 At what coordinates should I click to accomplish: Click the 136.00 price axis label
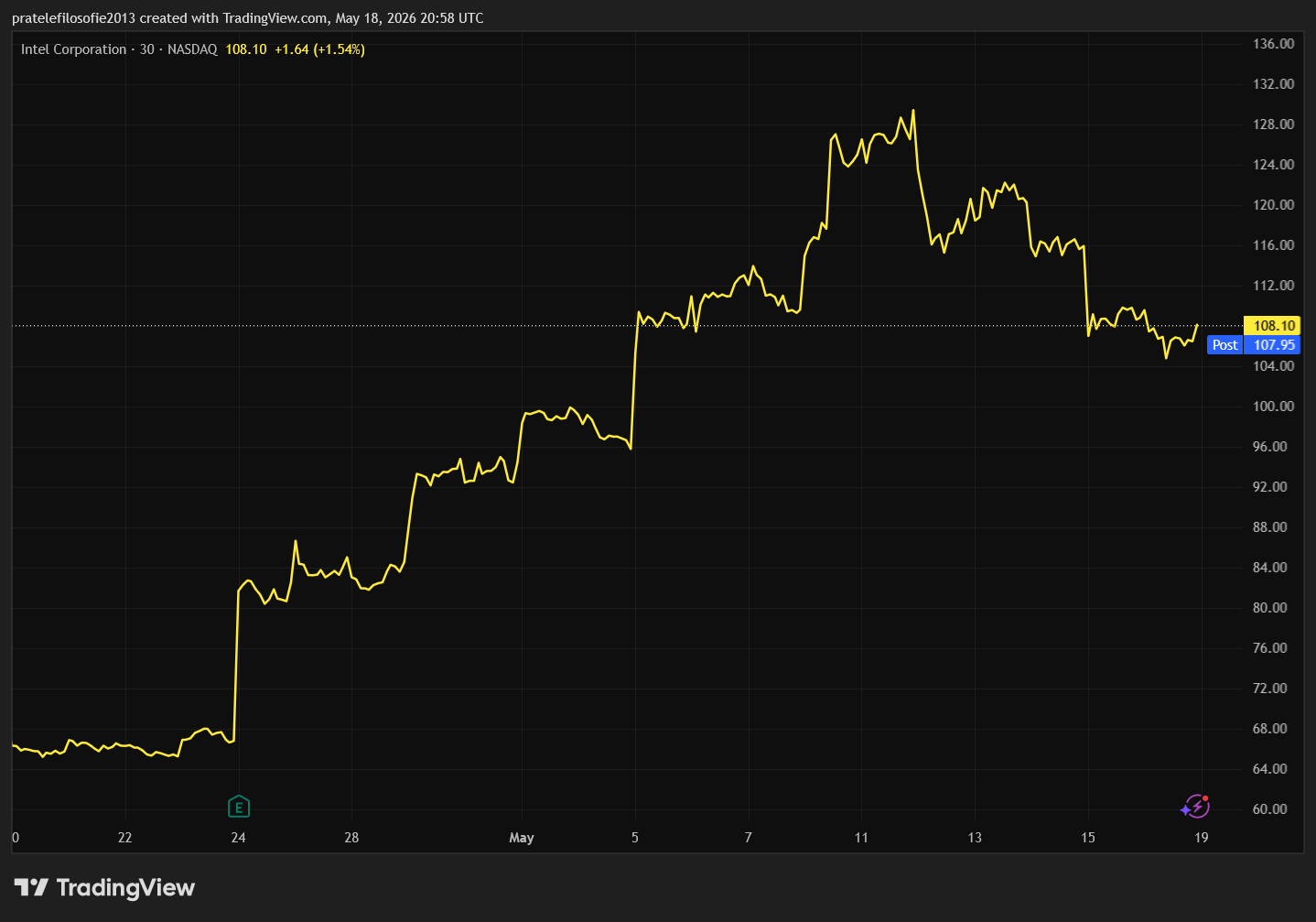(x=1273, y=44)
